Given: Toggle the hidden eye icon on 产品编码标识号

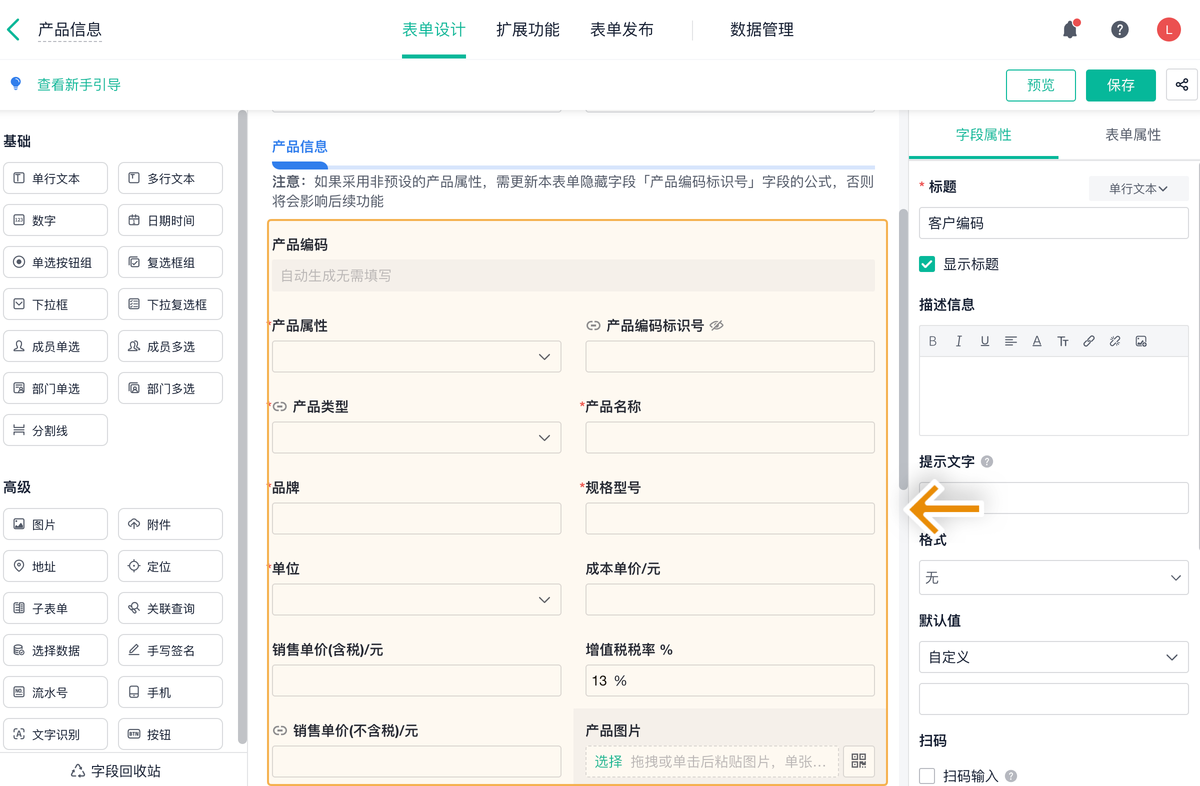Looking at the screenshot, I should (716, 326).
